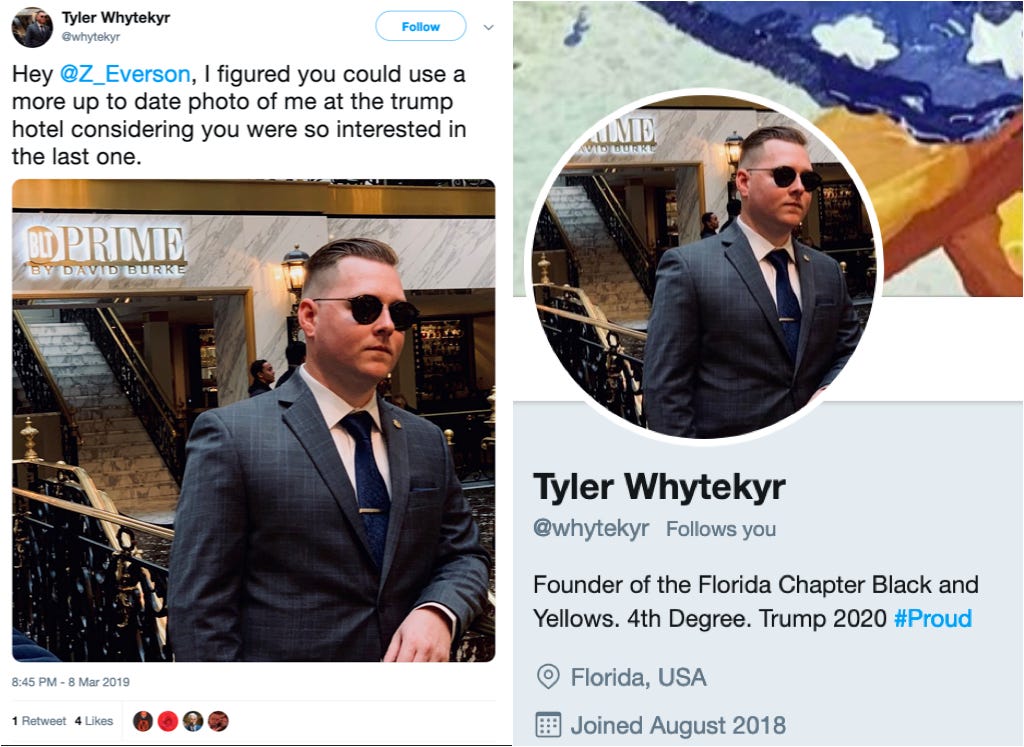Click the large circular profile picture
Viewport: 1024px width, 747px height.
pyautogui.click(x=704, y=266)
